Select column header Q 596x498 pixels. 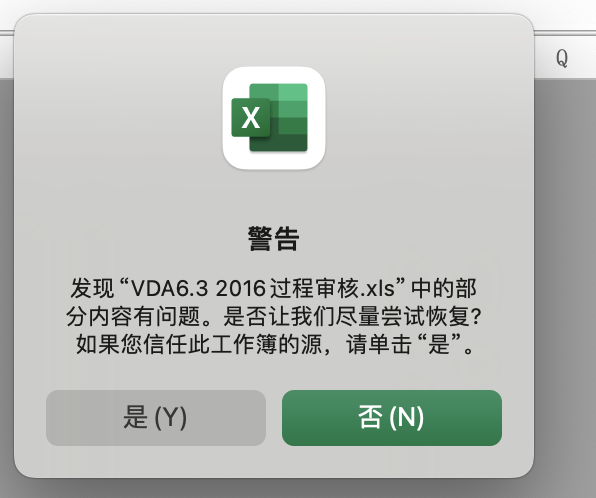[562, 58]
